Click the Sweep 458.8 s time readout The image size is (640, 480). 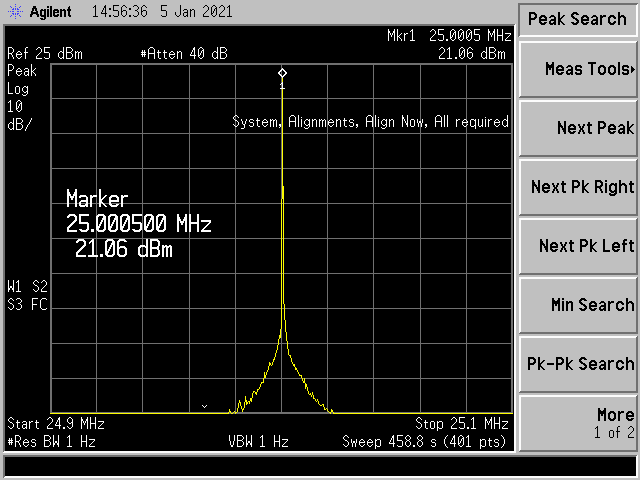click(x=425, y=441)
